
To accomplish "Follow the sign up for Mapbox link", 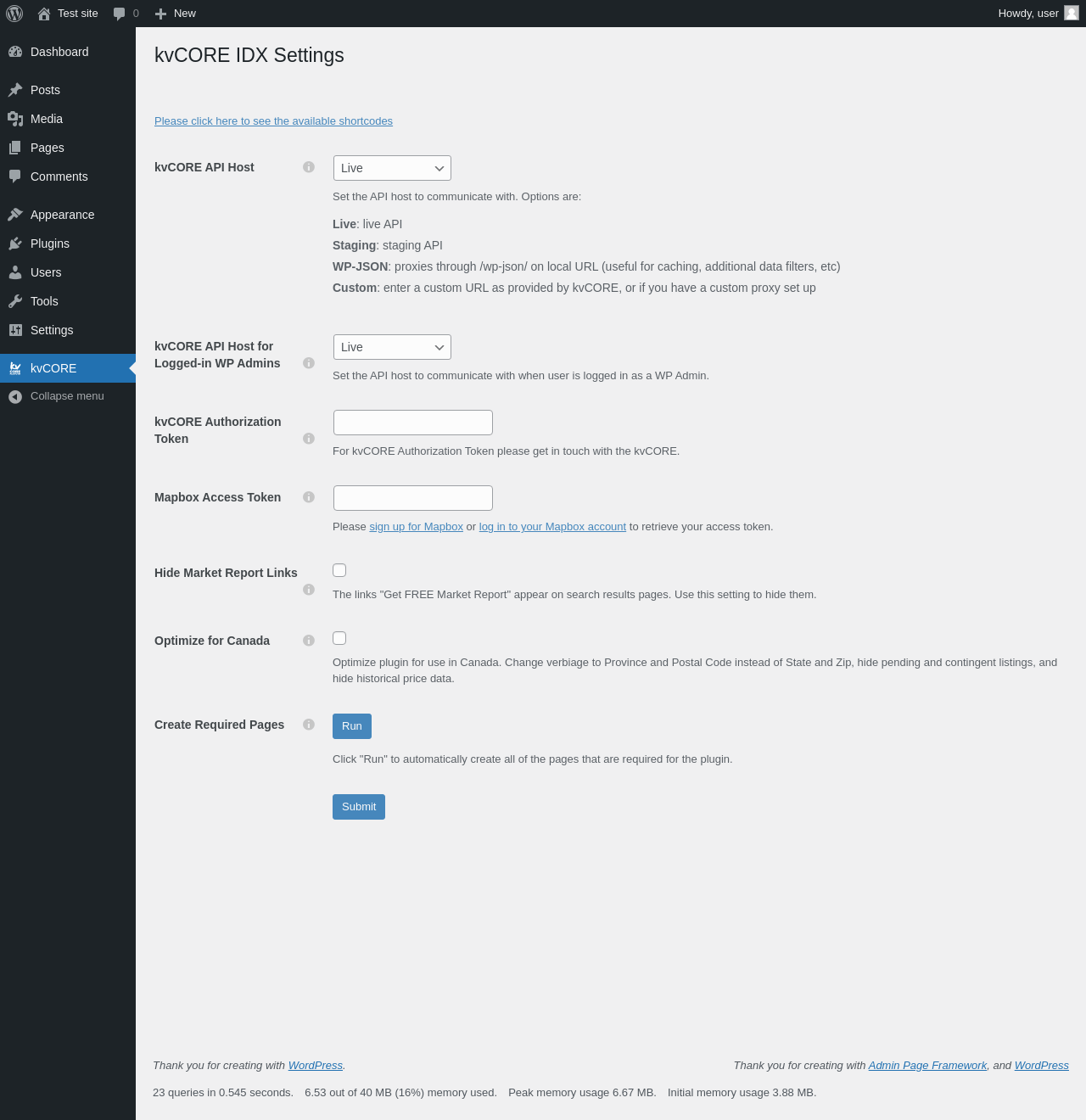I will click(416, 527).
